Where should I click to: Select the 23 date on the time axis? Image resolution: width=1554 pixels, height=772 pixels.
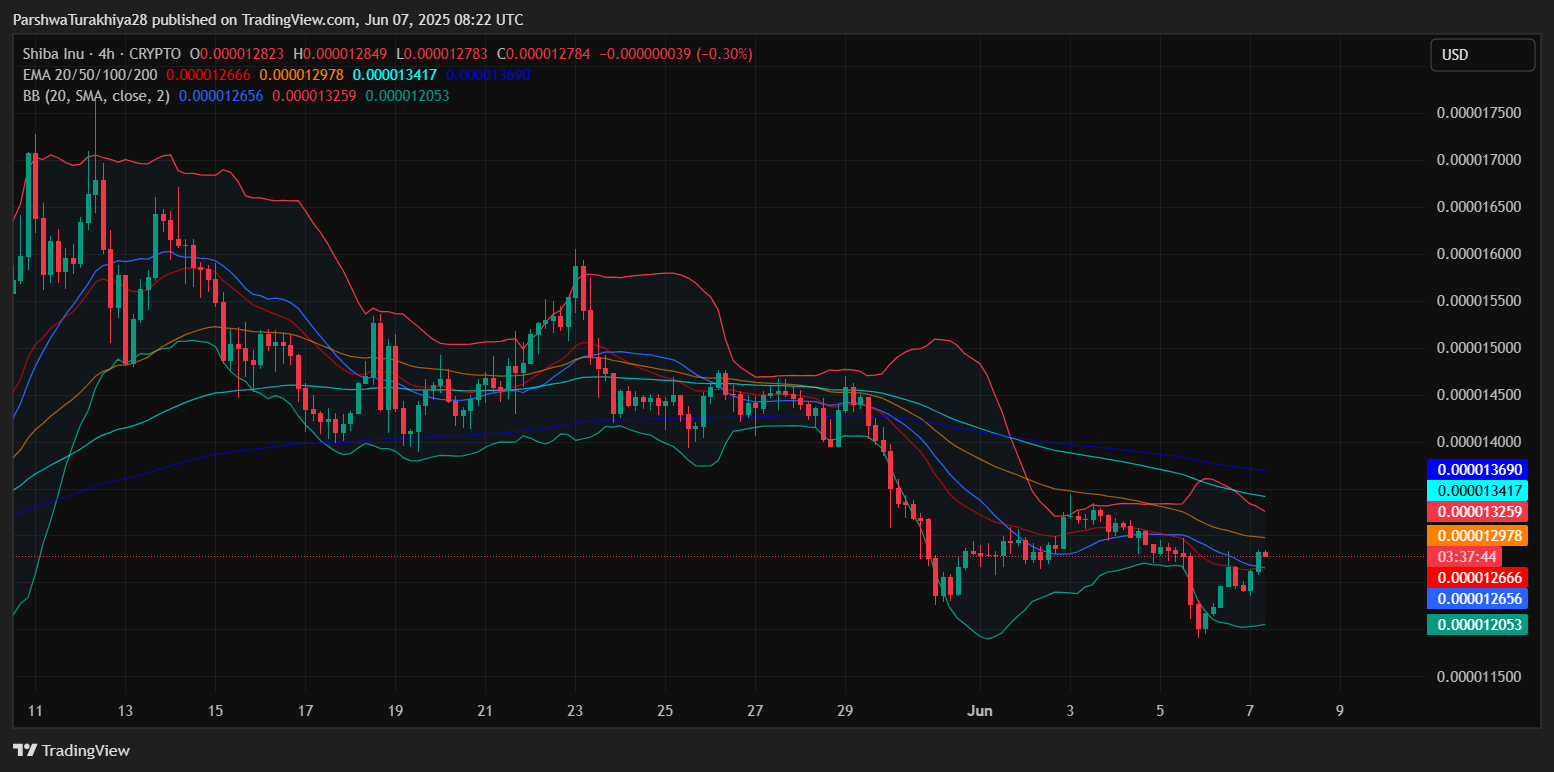[x=575, y=711]
